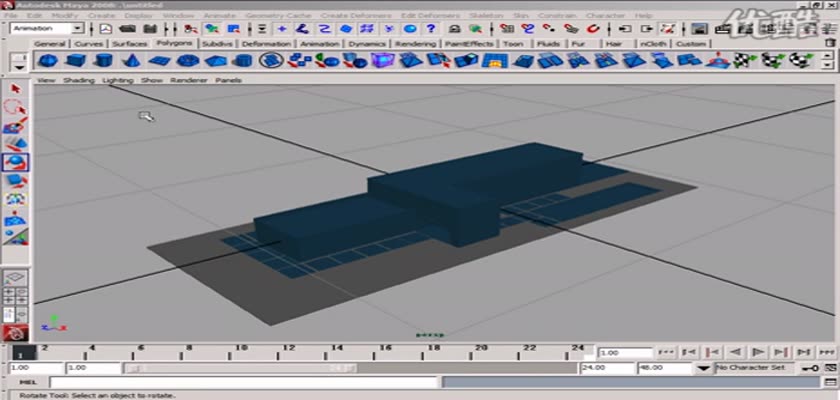This screenshot has width=840, height=400.
Task: Go to start of playback range
Action: (x=666, y=352)
